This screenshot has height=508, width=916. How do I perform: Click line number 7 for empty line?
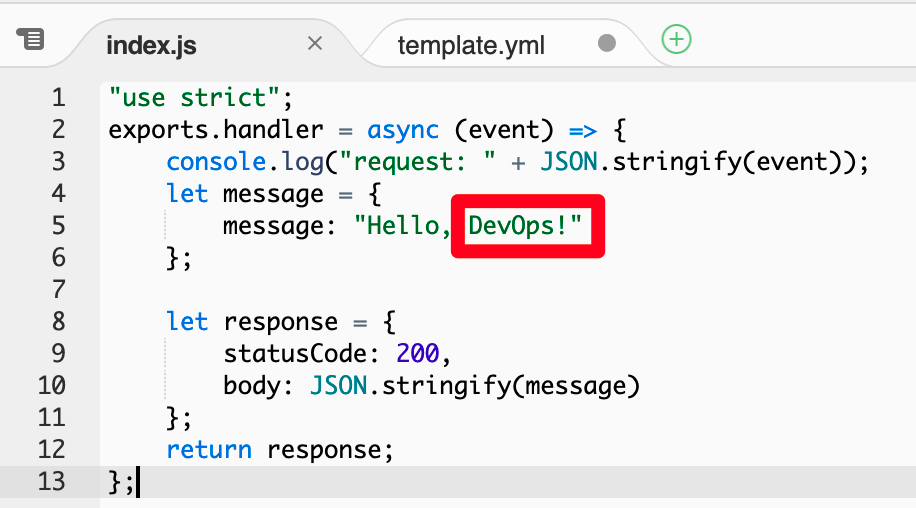coord(58,290)
